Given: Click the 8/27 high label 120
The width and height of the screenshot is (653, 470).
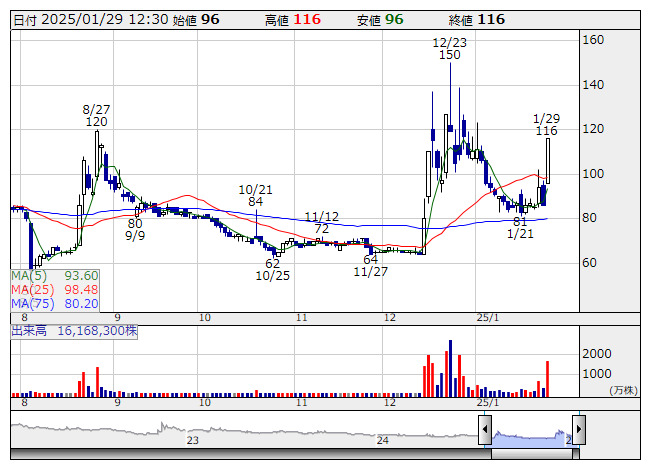Looking at the screenshot, I should 96,122.
